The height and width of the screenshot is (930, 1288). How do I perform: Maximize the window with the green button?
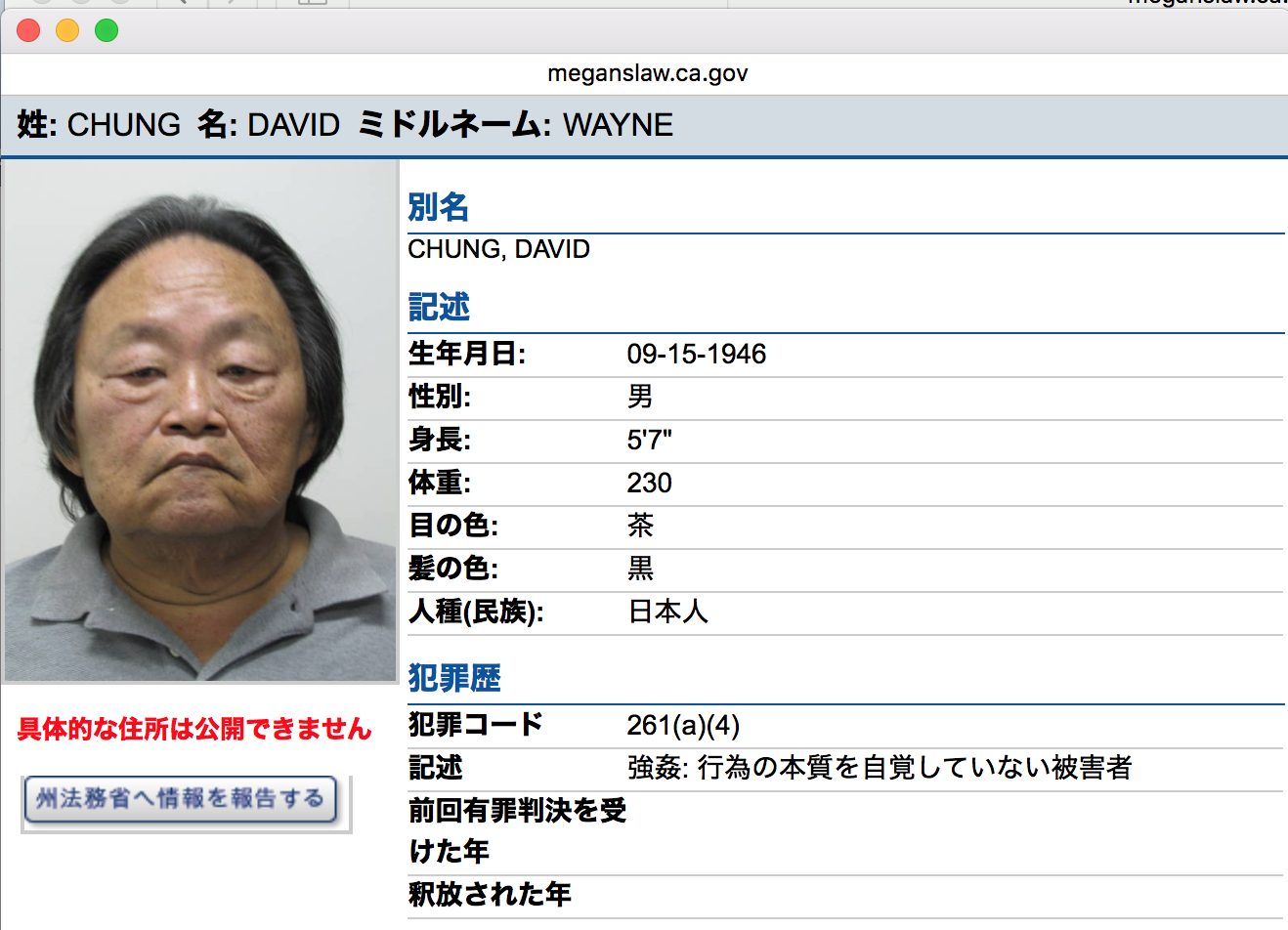click(x=107, y=31)
